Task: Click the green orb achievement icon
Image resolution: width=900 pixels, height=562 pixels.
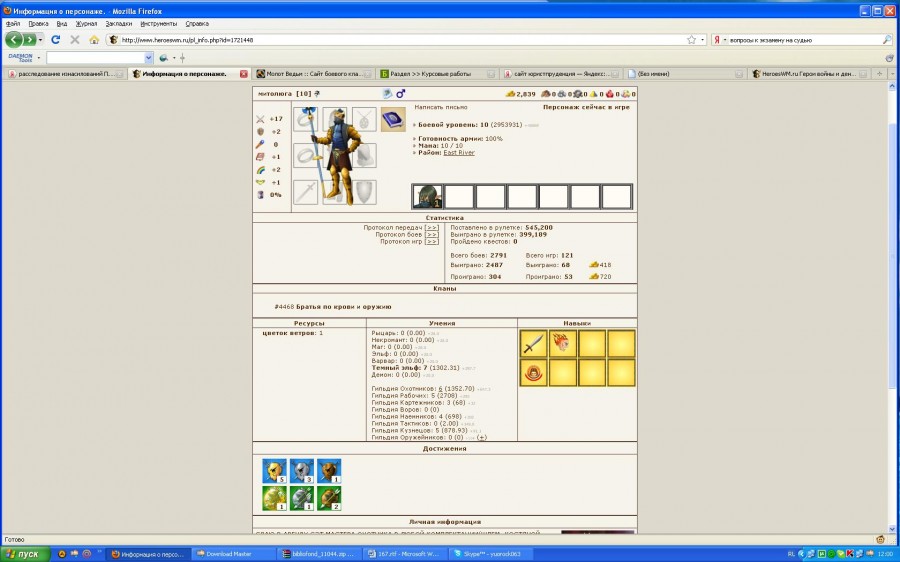Action: point(274,498)
